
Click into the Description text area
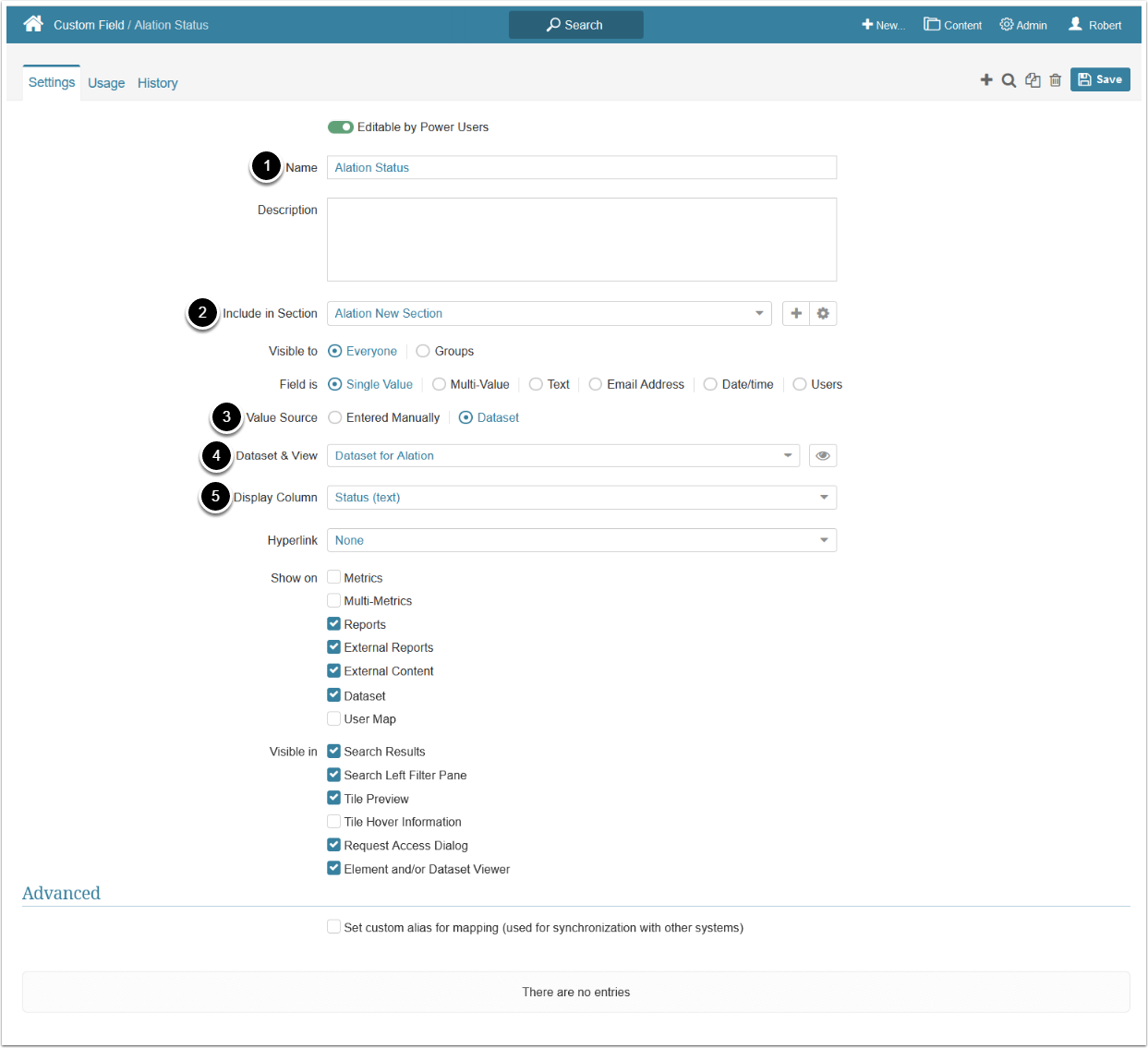pyautogui.click(x=582, y=239)
